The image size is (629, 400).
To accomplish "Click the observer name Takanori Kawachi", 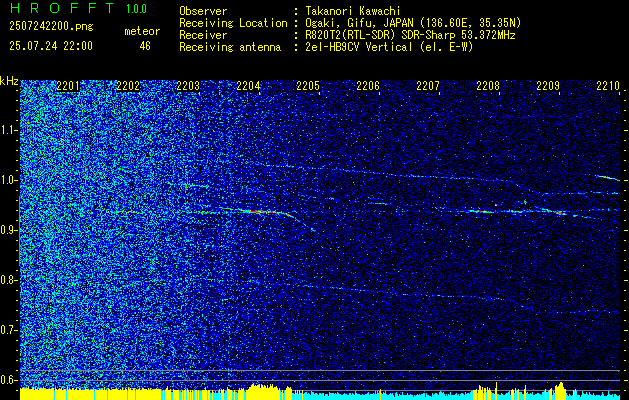I will 353,11.
